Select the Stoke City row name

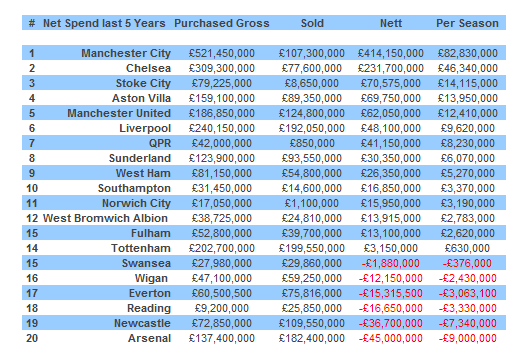143,83
